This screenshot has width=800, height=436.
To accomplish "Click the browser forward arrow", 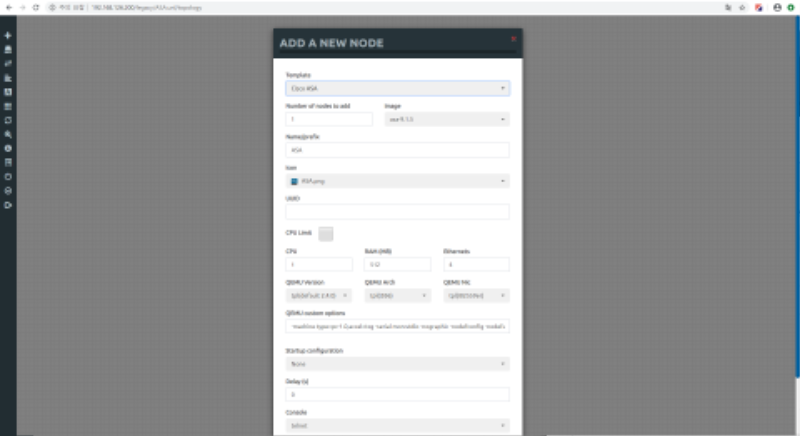I will click(x=22, y=8).
